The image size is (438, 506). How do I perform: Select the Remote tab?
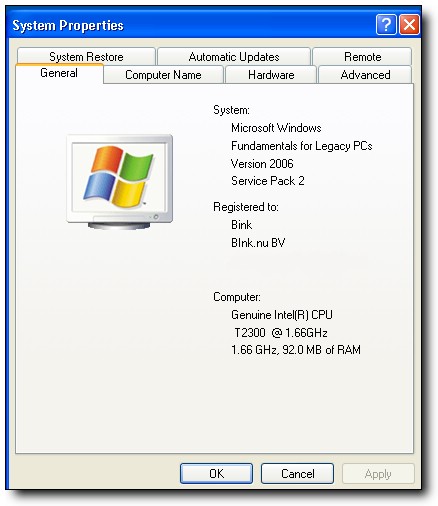362,57
